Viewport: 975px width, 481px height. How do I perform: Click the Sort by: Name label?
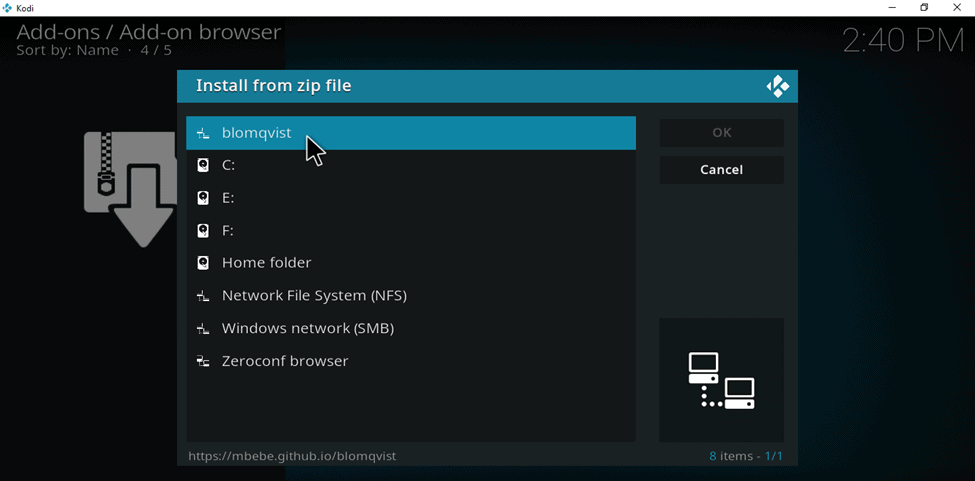coord(67,50)
